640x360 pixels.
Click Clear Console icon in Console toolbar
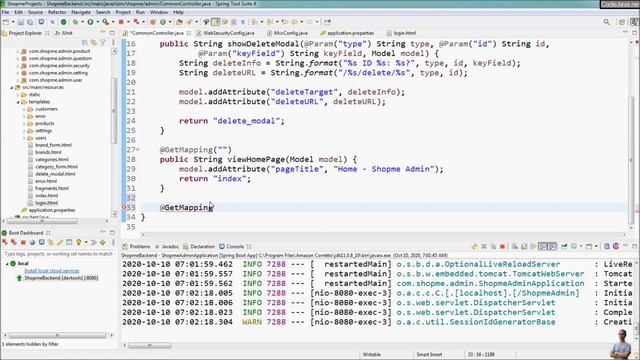515,247
